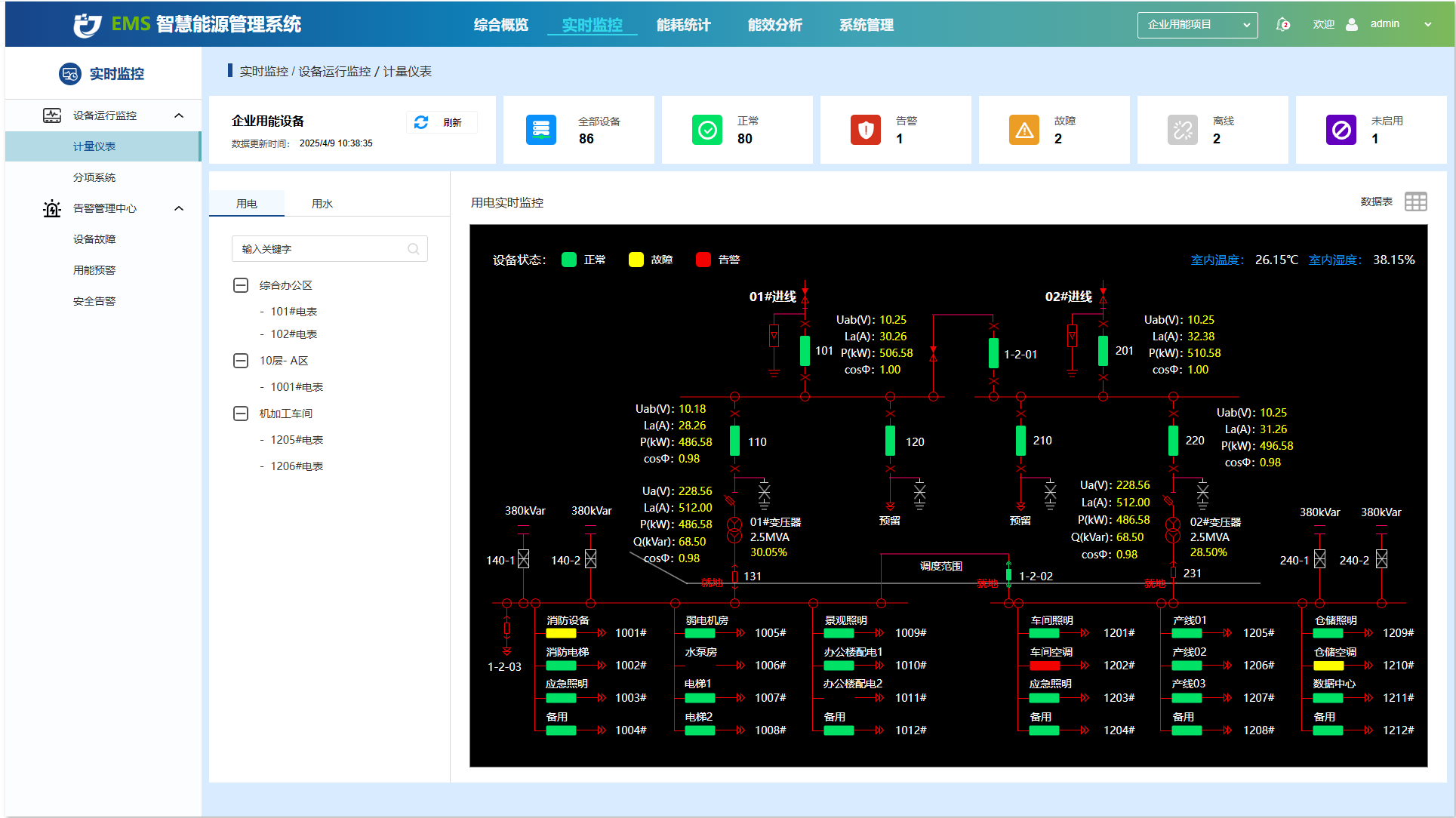Click the 240-1 capacitor switch symbol
Screen dimensions: 1456x818
tap(1319, 559)
